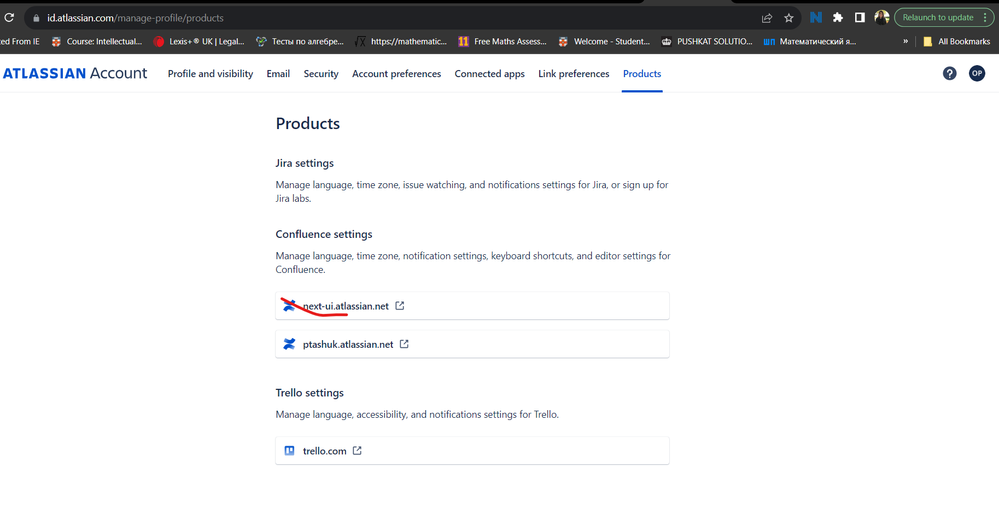Click the external link icon beside next-ui.atlassian.net
Viewport: 999px width, 525px height.
(399, 306)
